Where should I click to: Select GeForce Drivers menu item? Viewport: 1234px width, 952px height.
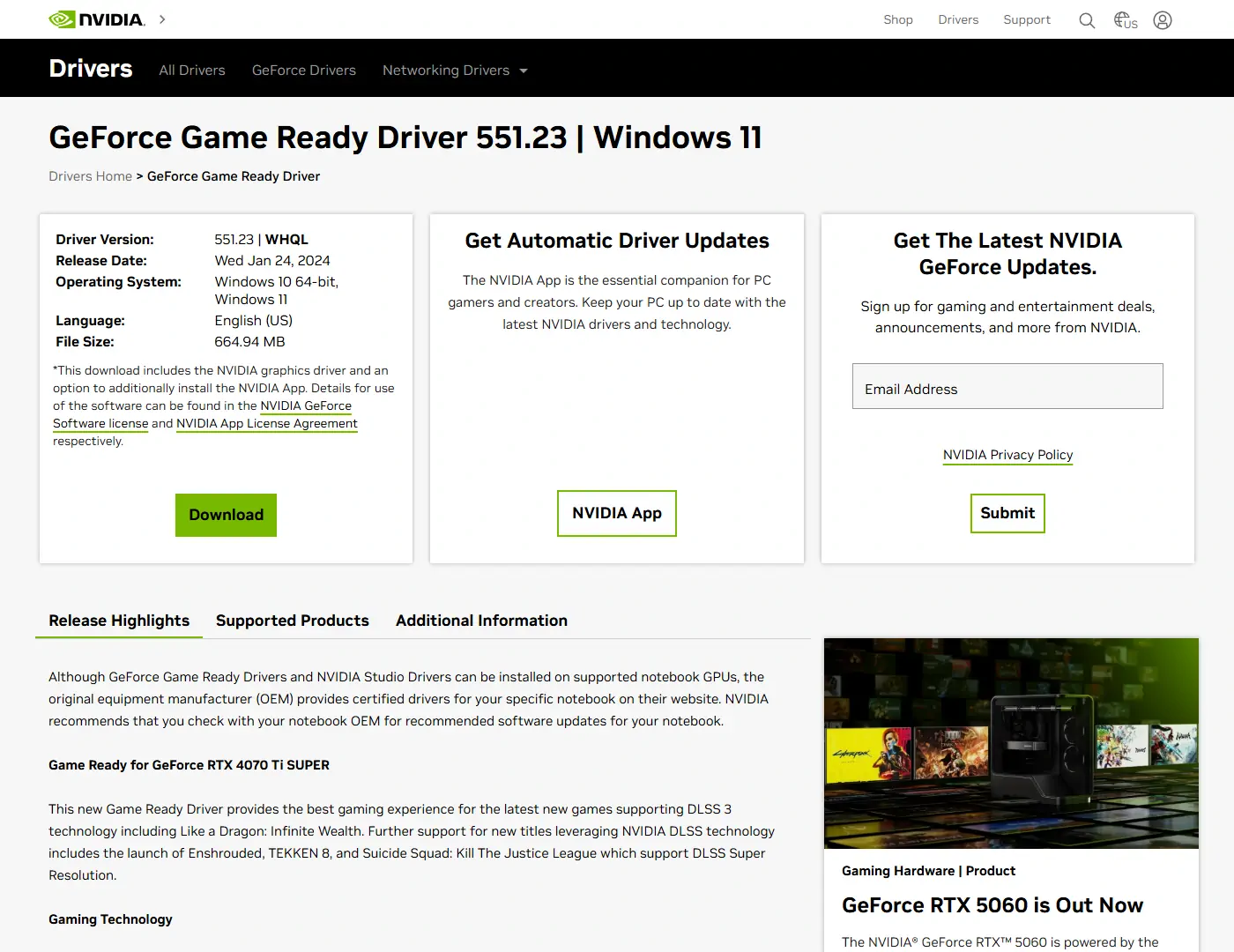(304, 71)
